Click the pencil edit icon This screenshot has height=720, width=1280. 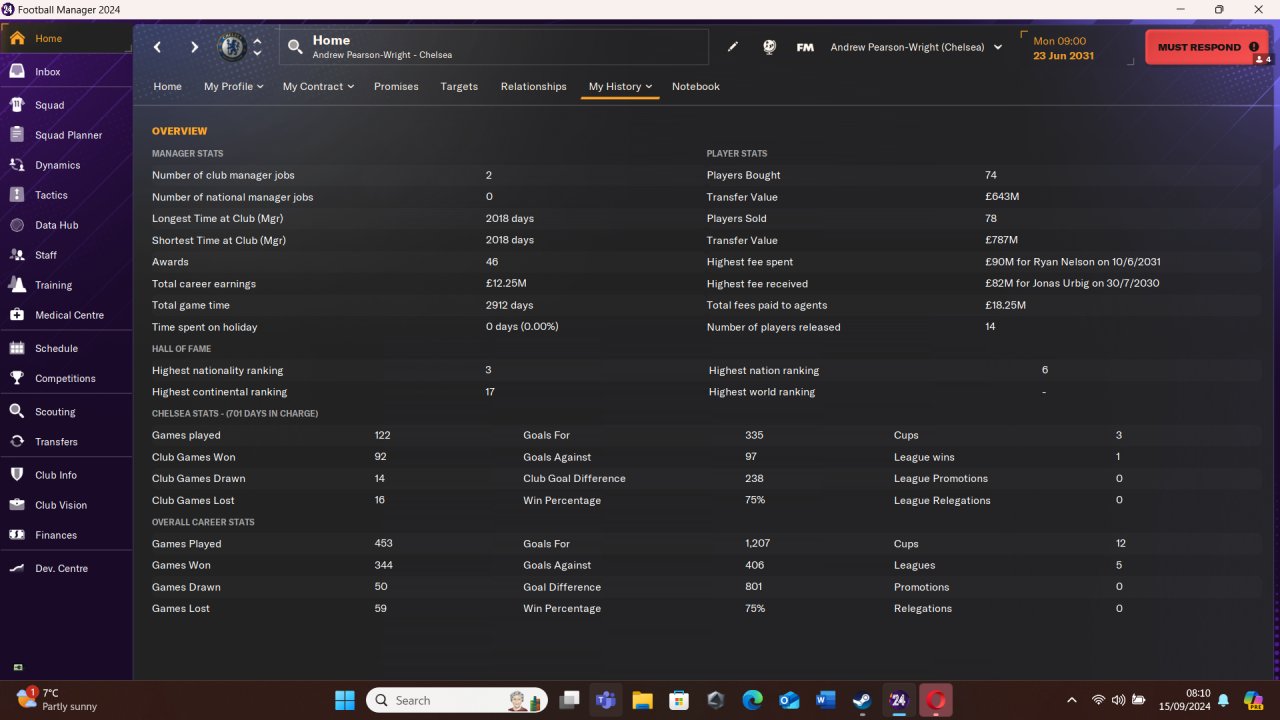(x=733, y=47)
